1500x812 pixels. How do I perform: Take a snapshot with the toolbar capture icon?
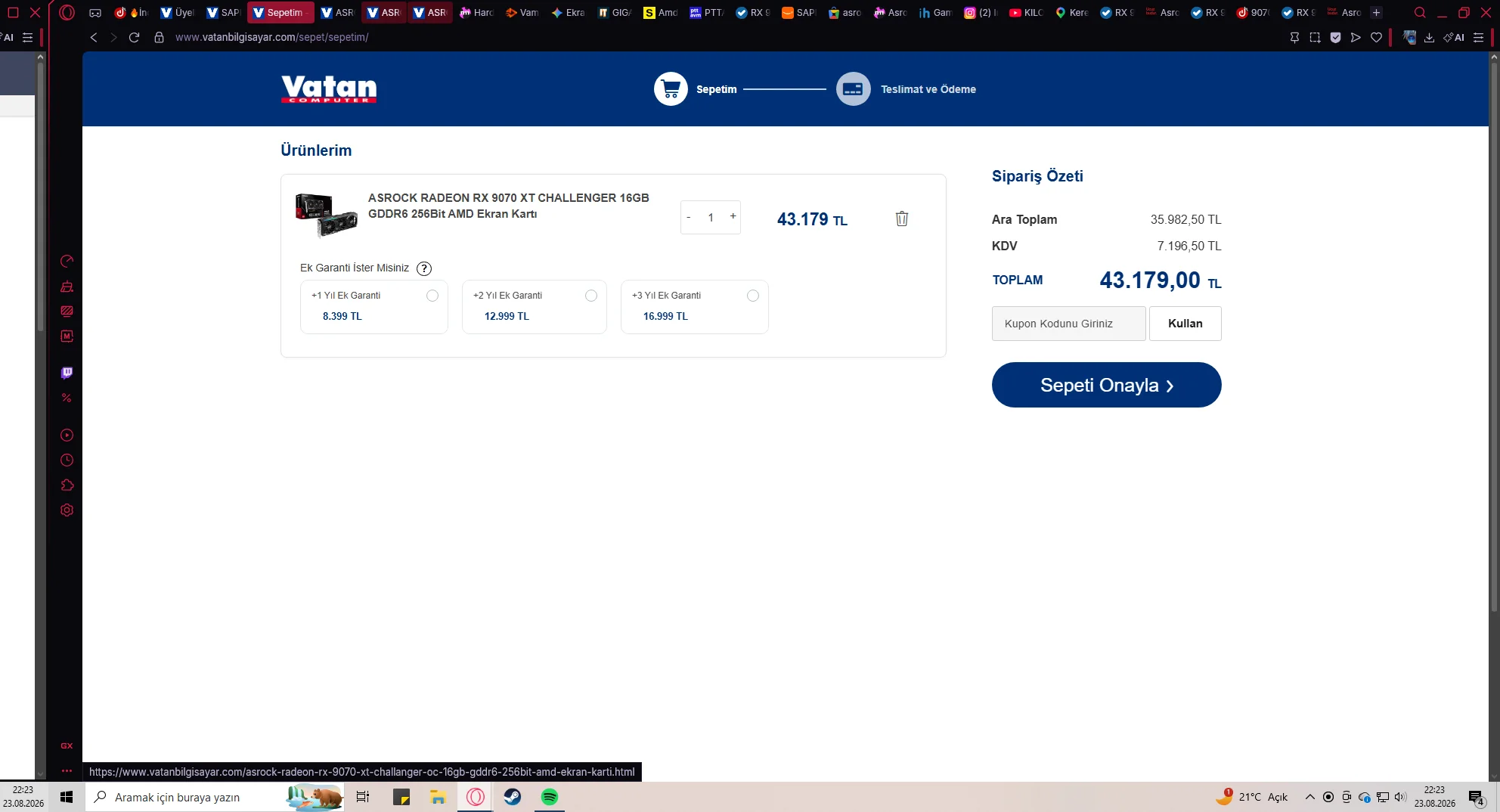(x=1315, y=37)
